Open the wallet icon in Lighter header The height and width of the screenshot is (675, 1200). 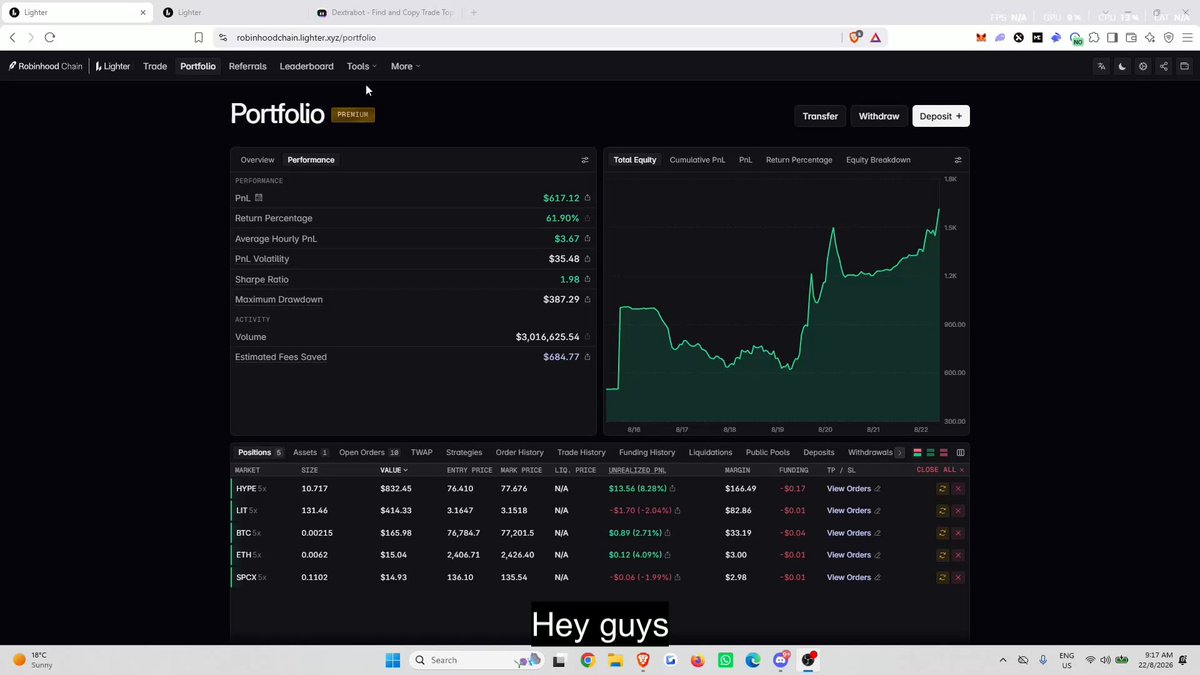tap(1185, 66)
